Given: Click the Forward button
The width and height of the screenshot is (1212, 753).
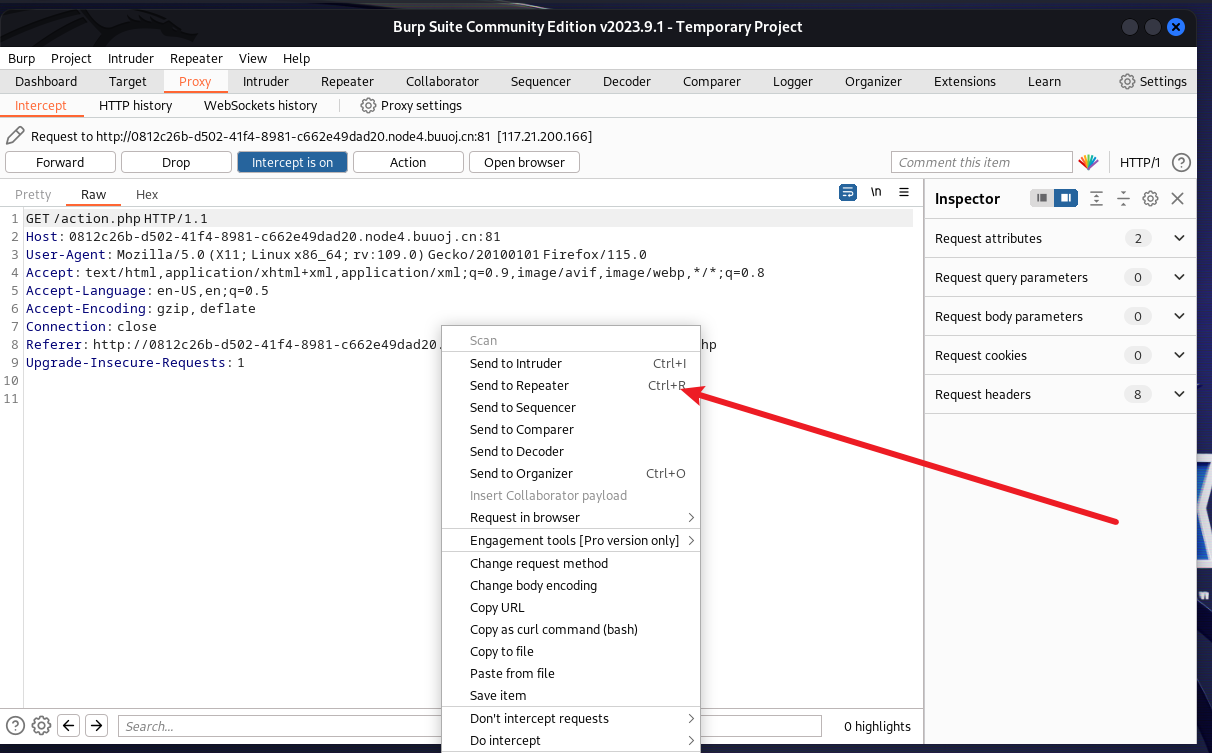Looking at the screenshot, I should tap(60, 162).
